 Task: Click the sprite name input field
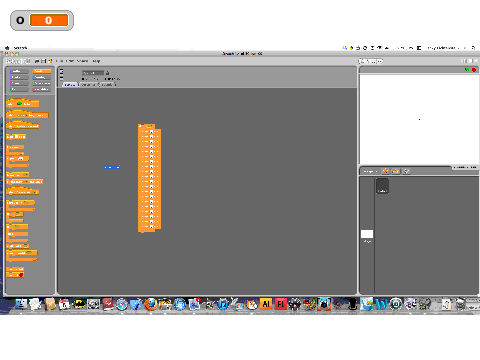[x=93, y=73]
